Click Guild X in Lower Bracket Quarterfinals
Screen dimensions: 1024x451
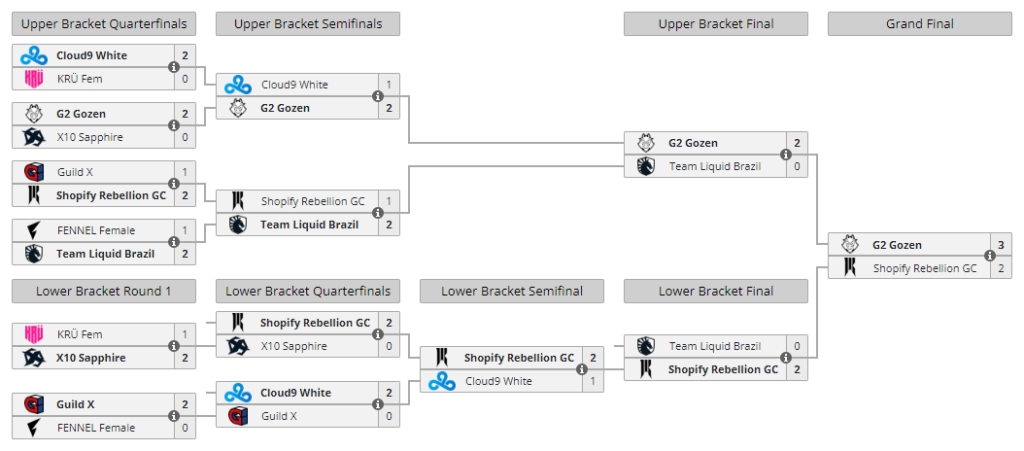coord(279,416)
